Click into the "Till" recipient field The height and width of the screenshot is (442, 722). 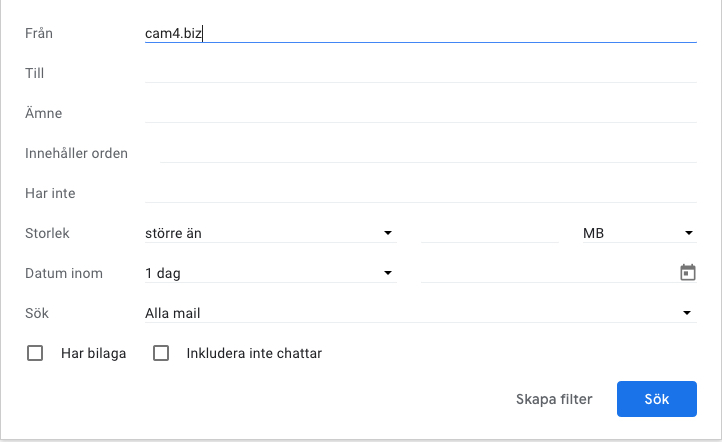(420, 73)
